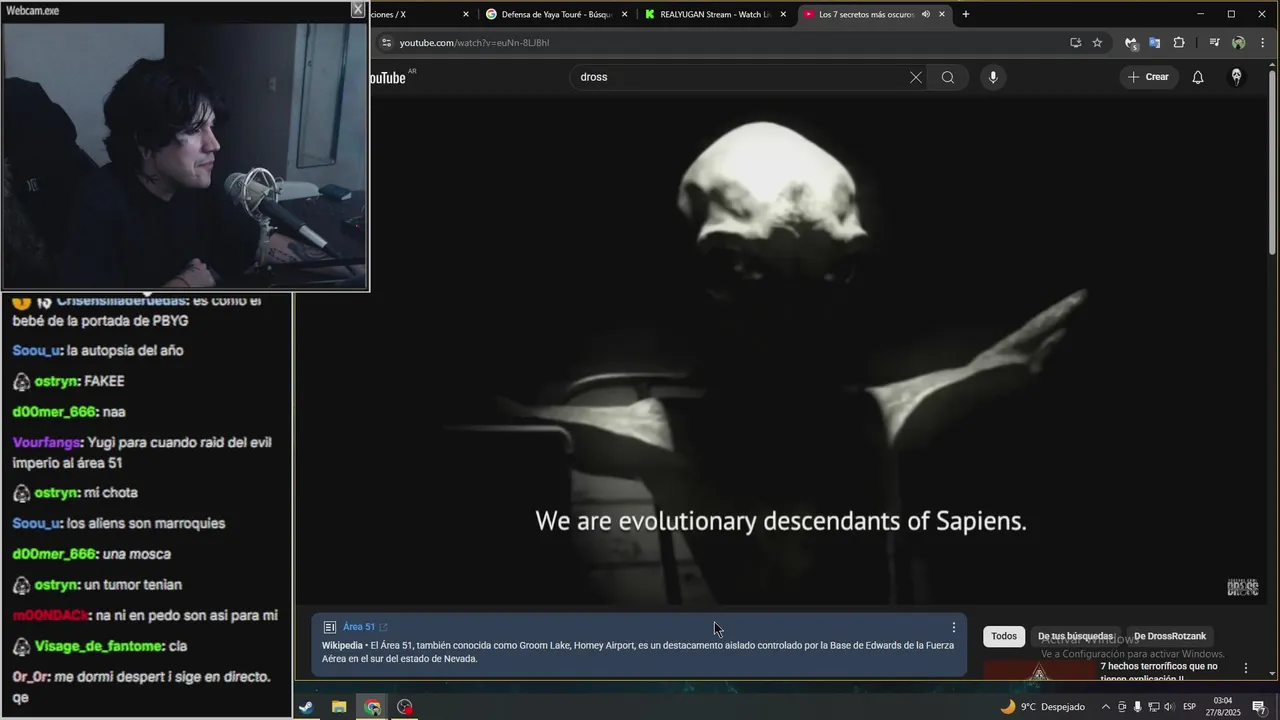Screen dimensions: 1280x720
Task: Open the 9°C Despejado weather widget
Action: coord(1042,707)
